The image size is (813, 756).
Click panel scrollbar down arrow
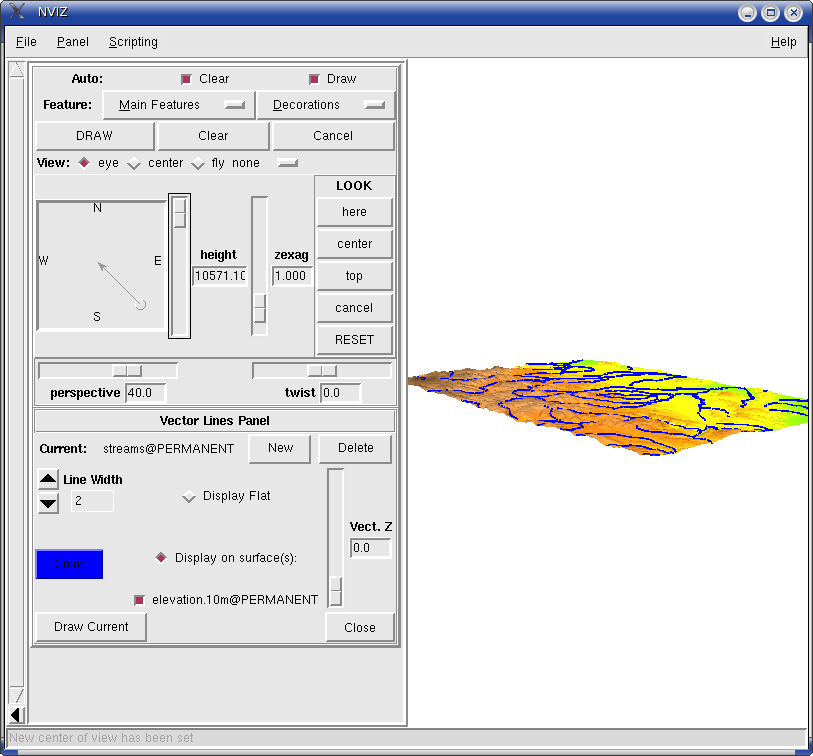point(17,695)
